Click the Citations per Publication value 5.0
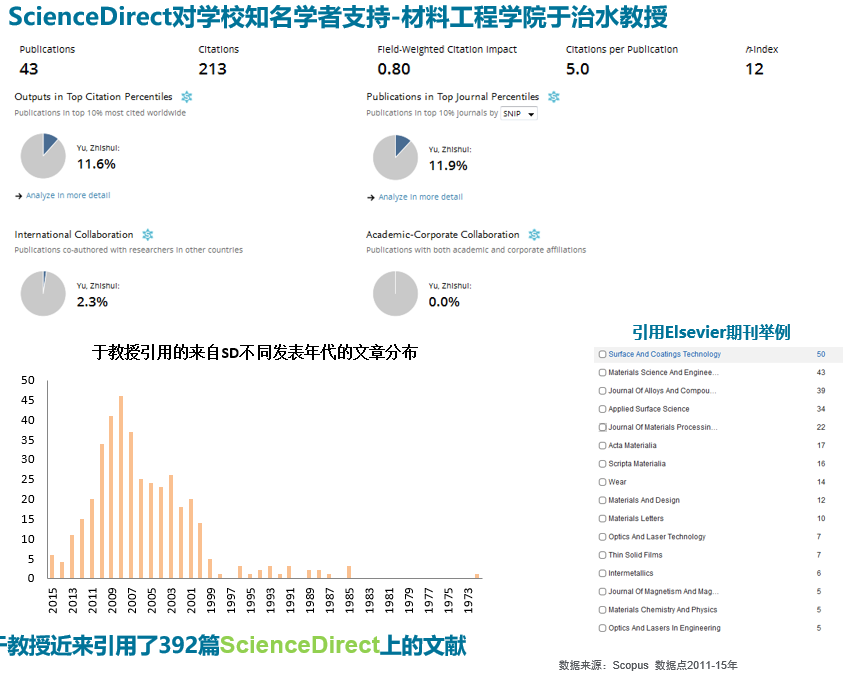 coord(578,69)
